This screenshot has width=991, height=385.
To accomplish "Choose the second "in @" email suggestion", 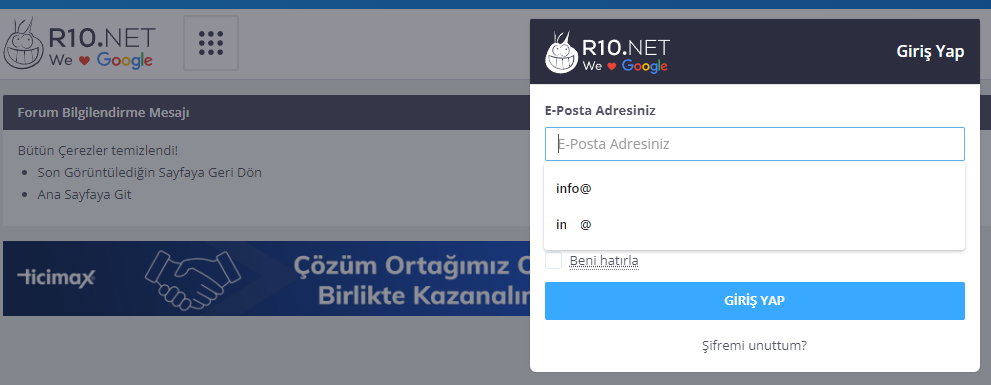I will (754, 224).
